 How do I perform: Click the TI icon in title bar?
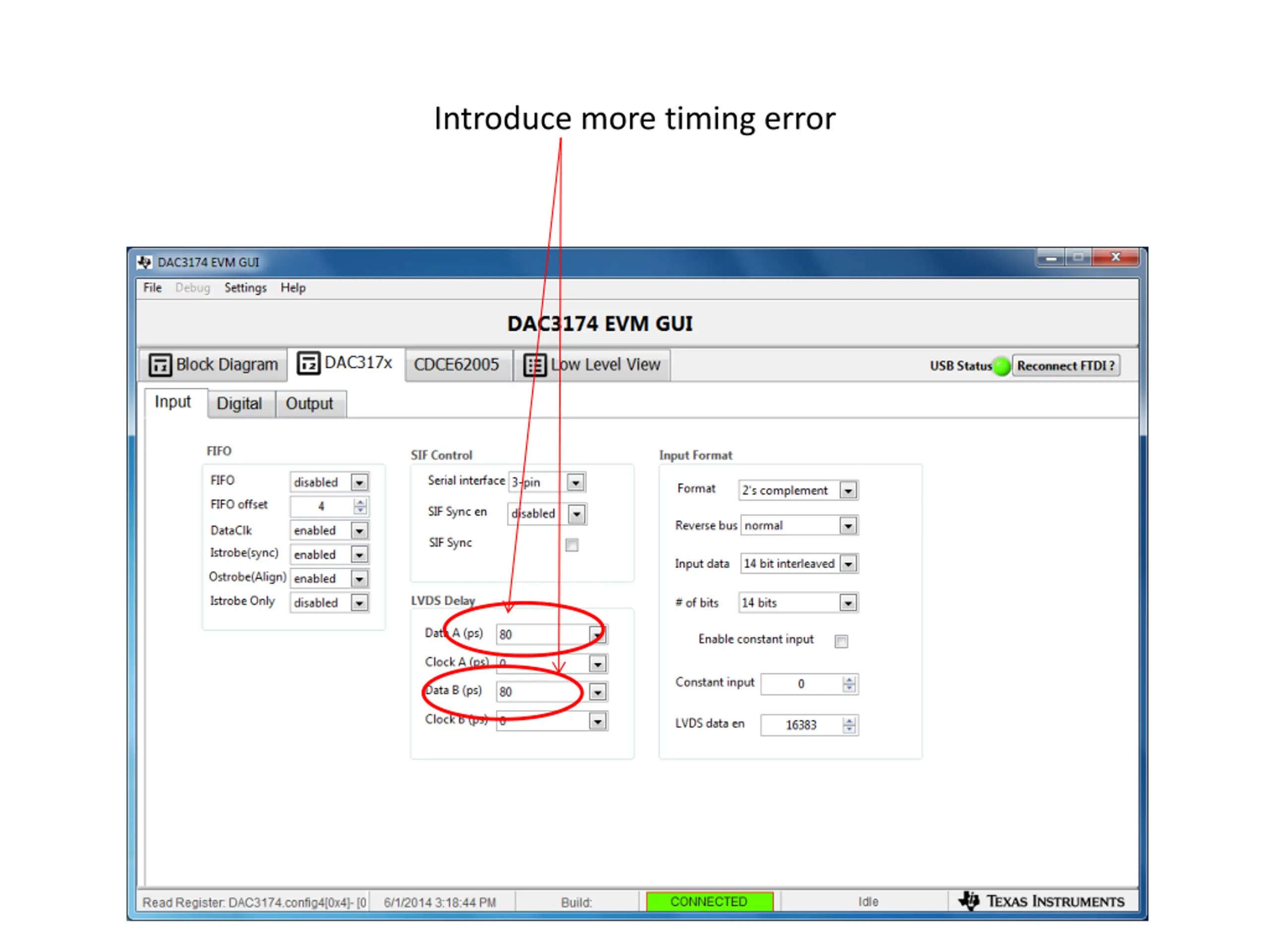144,262
